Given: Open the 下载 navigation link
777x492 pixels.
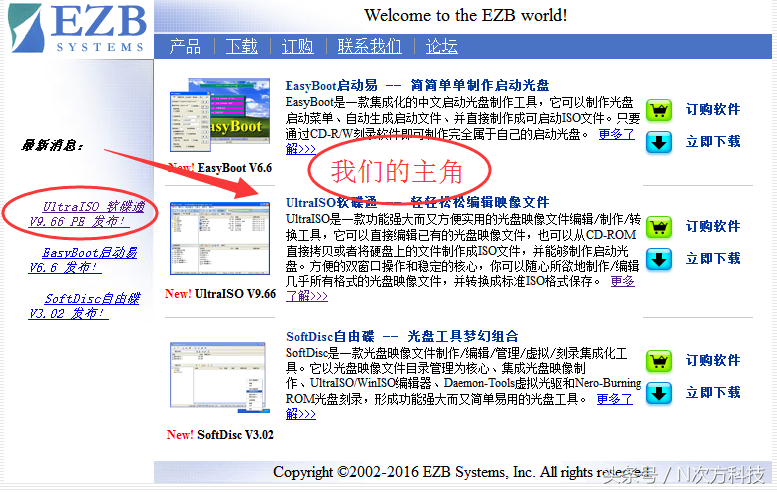Looking at the screenshot, I should (x=241, y=47).
